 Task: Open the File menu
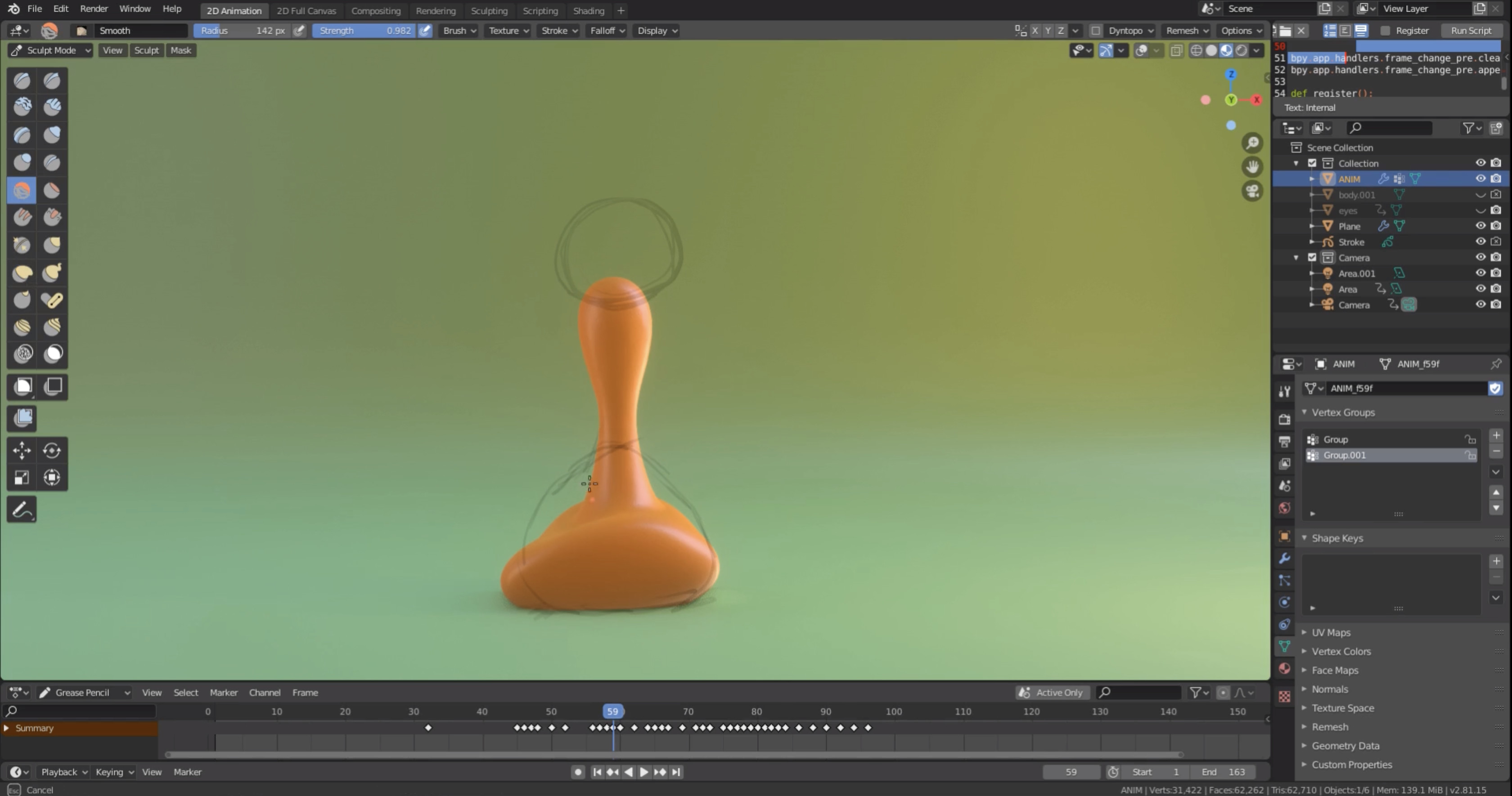point(35,9)
